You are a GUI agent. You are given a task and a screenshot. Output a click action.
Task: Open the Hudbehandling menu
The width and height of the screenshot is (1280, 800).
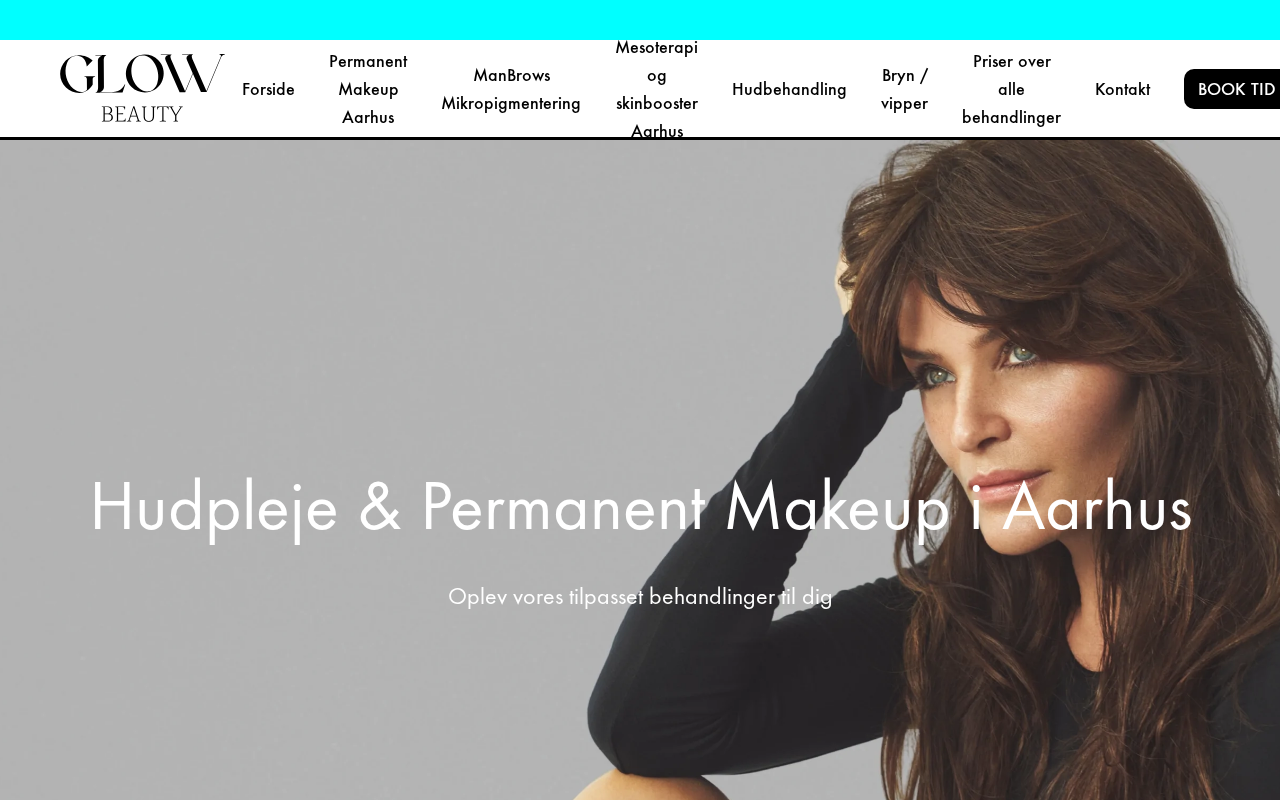click(789, 89)
